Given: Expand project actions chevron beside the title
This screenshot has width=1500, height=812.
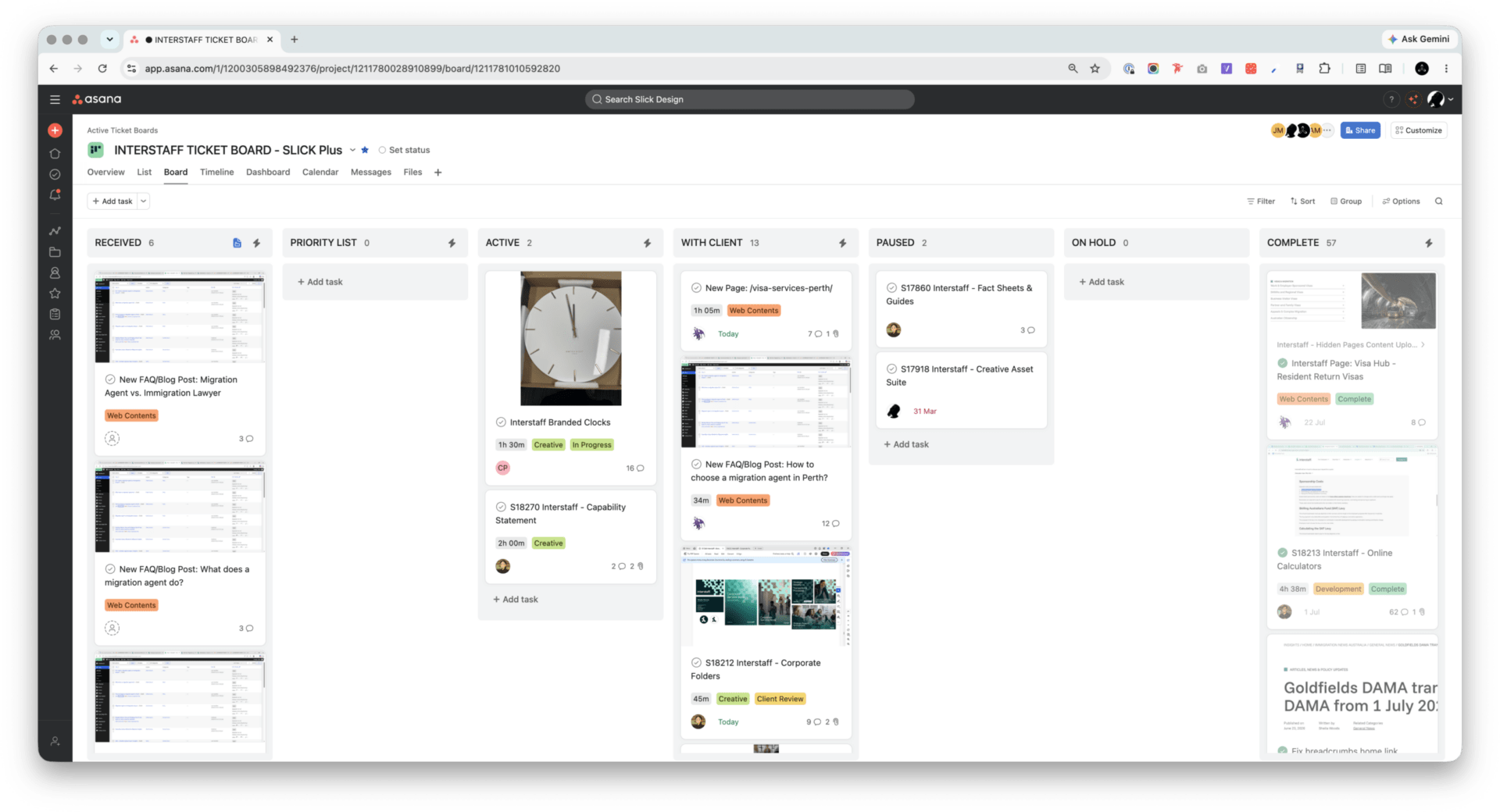Looking at the screenshot, I should [x=352, y=150].
